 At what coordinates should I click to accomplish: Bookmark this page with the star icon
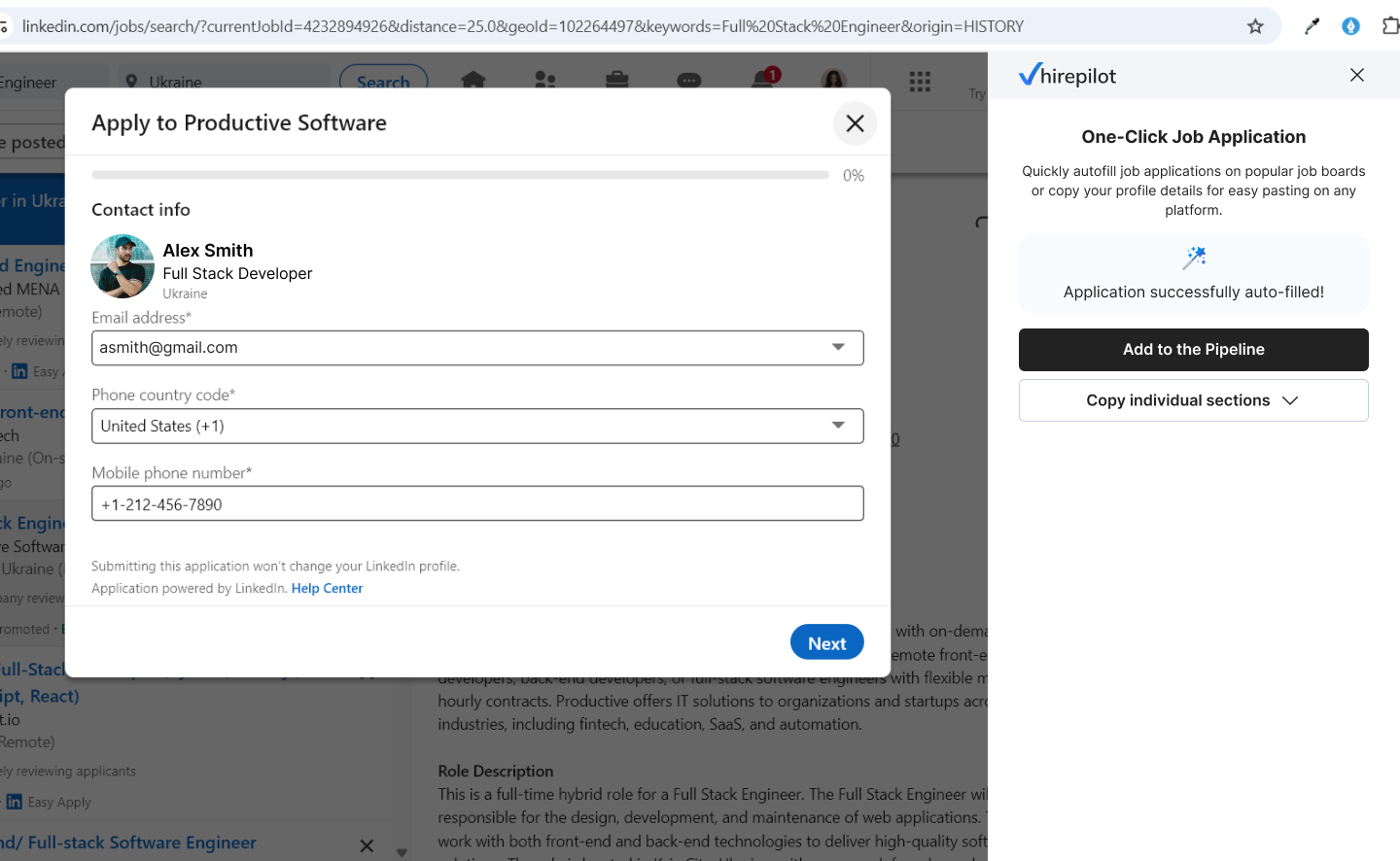1255,26
